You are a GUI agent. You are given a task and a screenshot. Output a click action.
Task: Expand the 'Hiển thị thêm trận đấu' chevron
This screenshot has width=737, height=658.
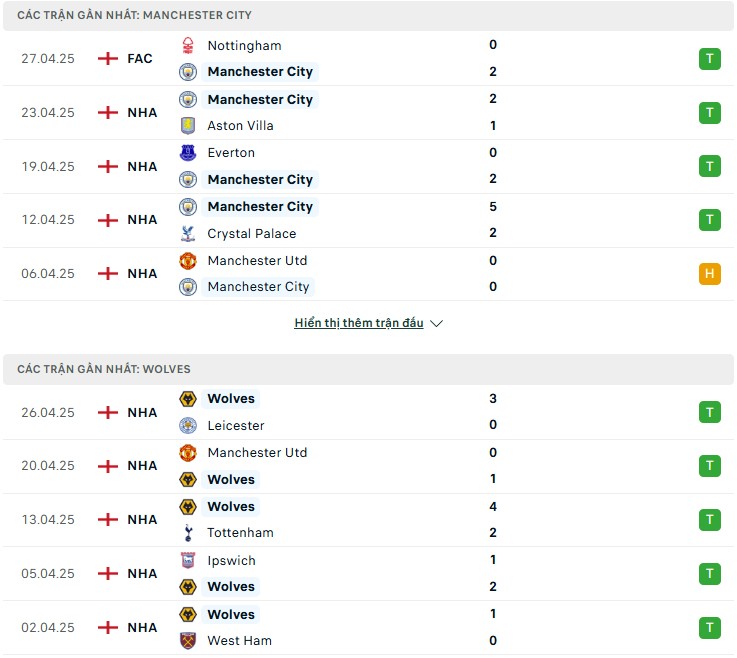tap(436, 324)
